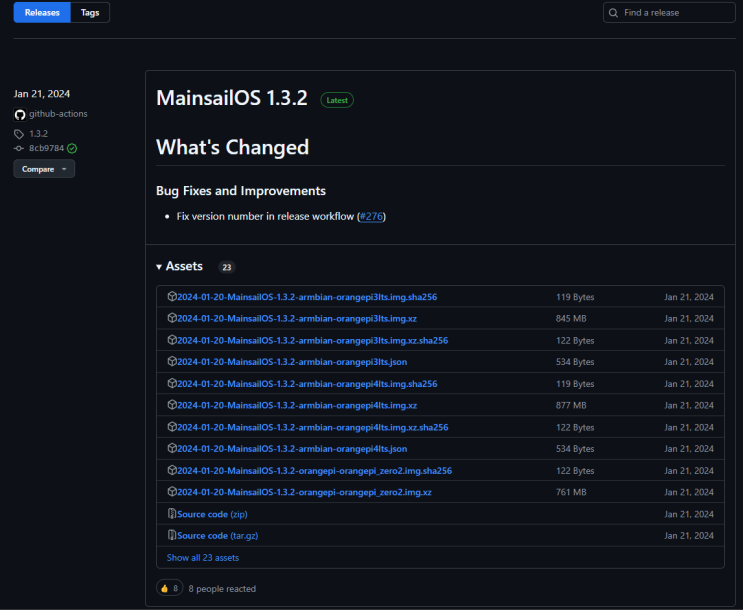
Task: Download orangepi4lts.img.xz 877 MB image
Action: tap(297, 405)
